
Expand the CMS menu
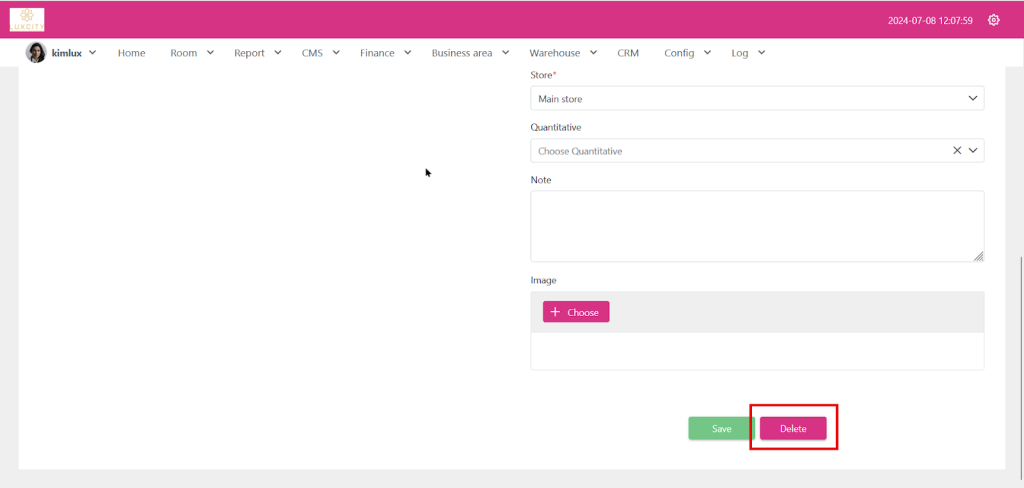tap(320, 53)
